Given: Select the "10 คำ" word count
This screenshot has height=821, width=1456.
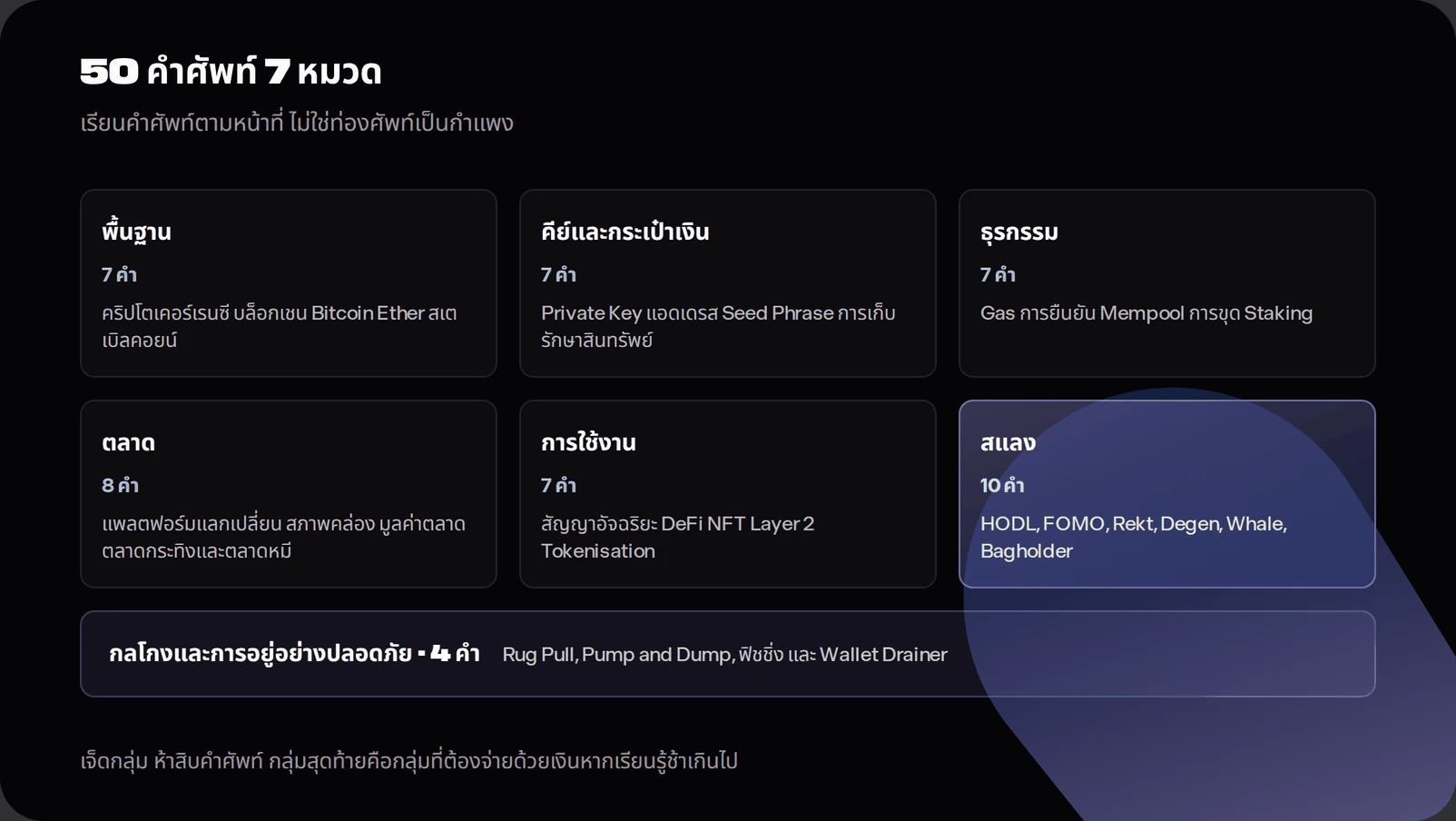Looking at the screenshot, I should click(x=1002, y=485).
